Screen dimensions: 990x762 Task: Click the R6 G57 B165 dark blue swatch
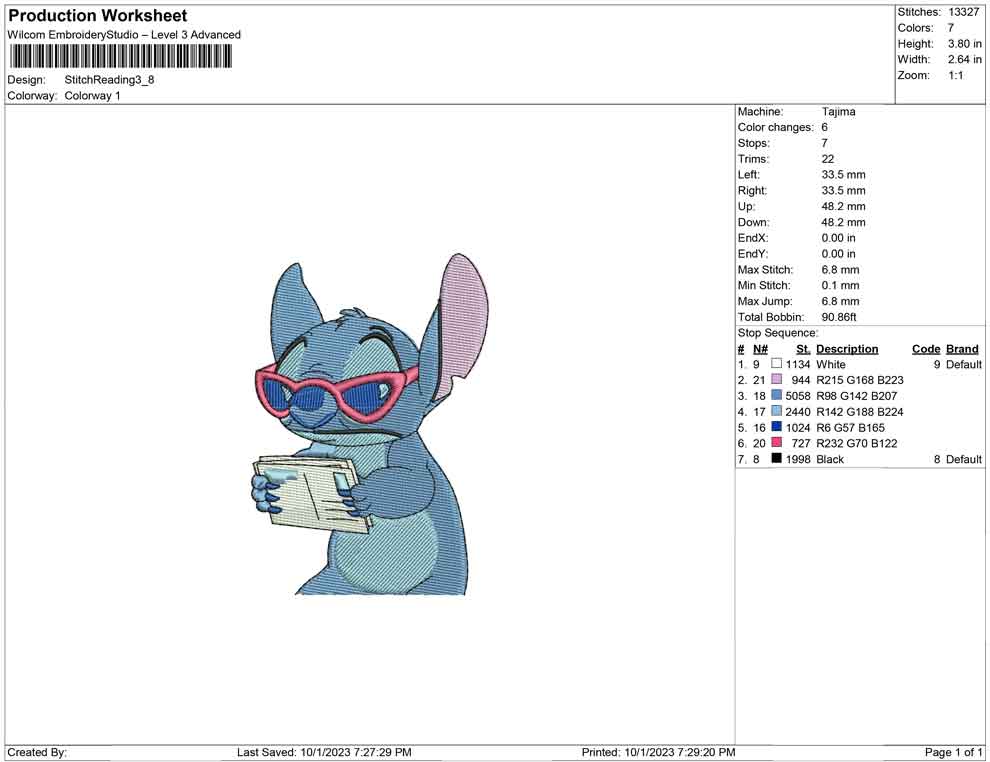pos(777,427)
